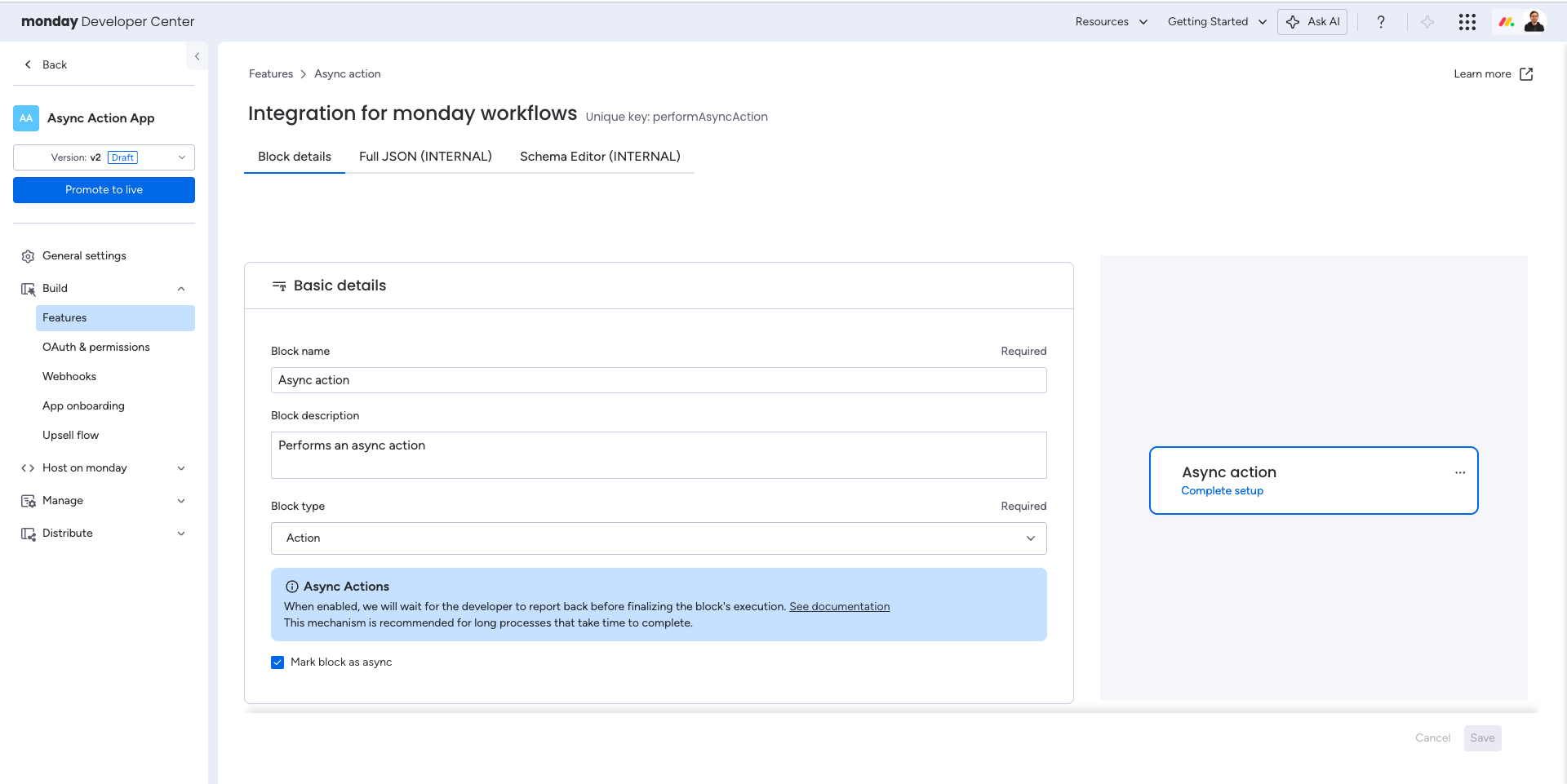Screen dimensions: 1567x784
Task: Expand Host on monday chevron
Action: coord(181,468)
